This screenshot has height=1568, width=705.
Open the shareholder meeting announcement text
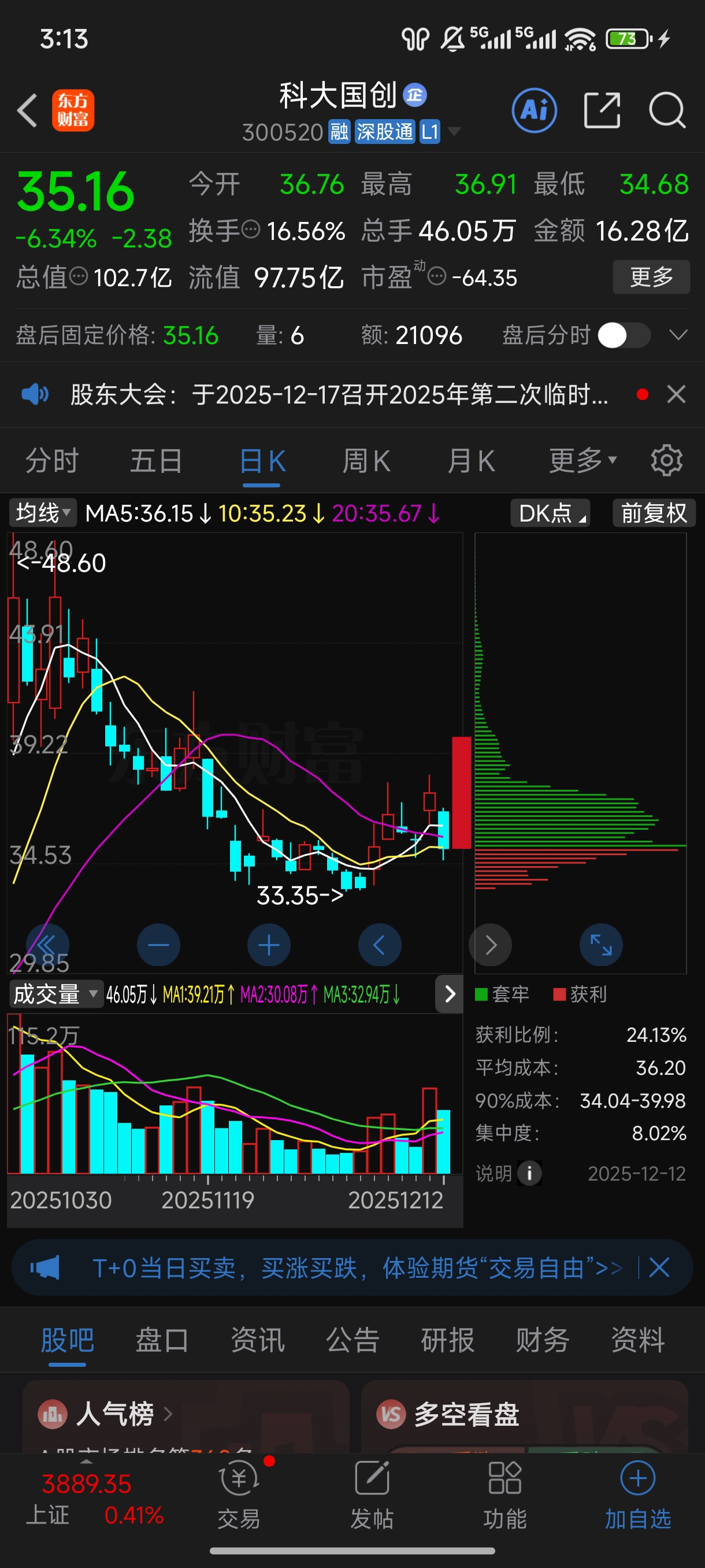click(x=339, y=394)
